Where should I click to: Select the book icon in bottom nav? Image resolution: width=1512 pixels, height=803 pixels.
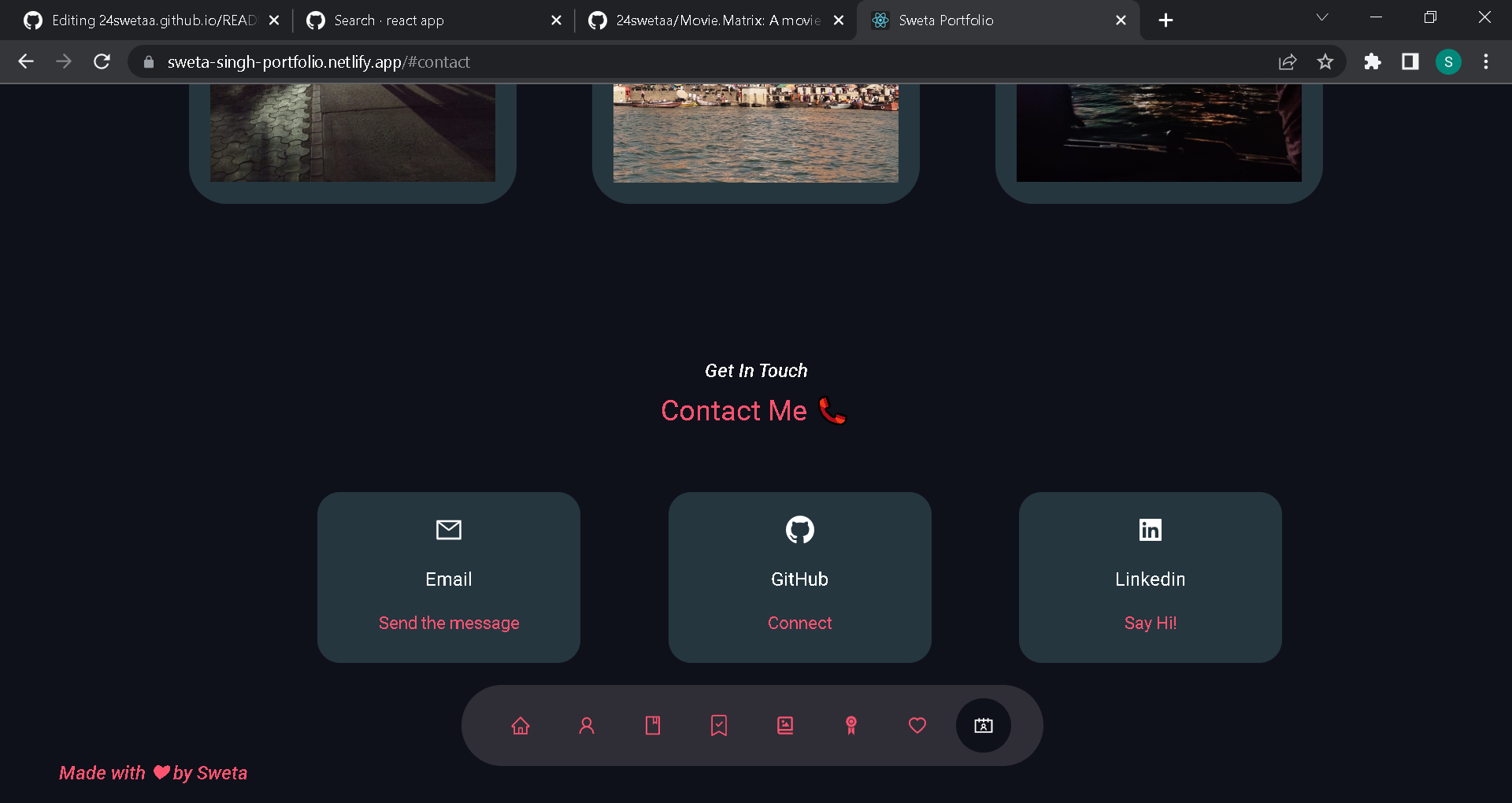click(x=653, y=726)
